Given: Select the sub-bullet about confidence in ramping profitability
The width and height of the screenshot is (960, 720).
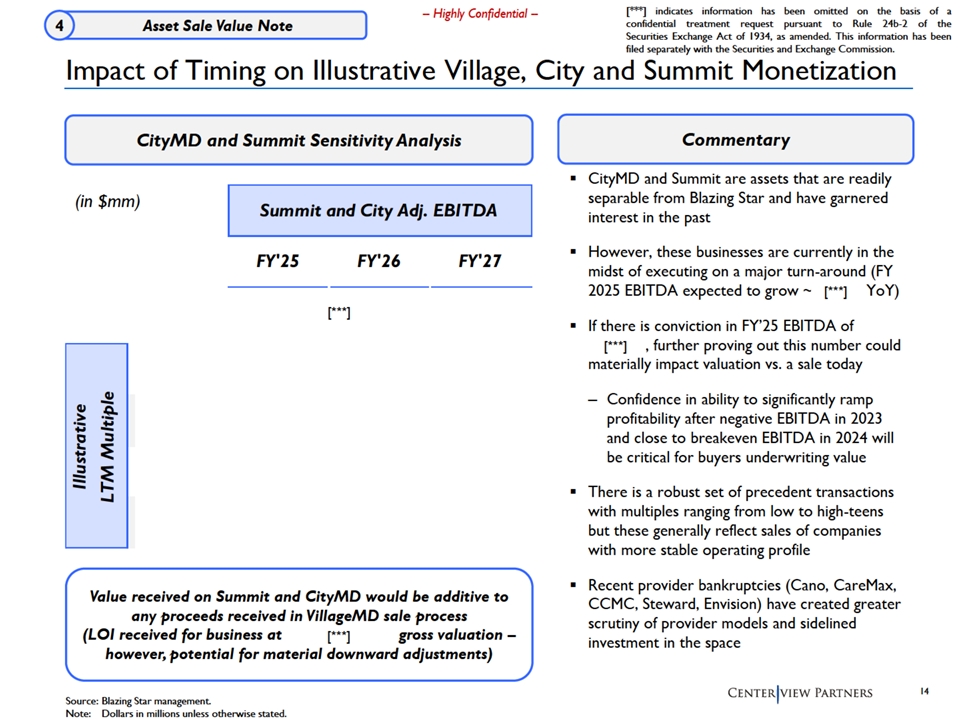Looking at the screenshot, I should tap(750, 429).
